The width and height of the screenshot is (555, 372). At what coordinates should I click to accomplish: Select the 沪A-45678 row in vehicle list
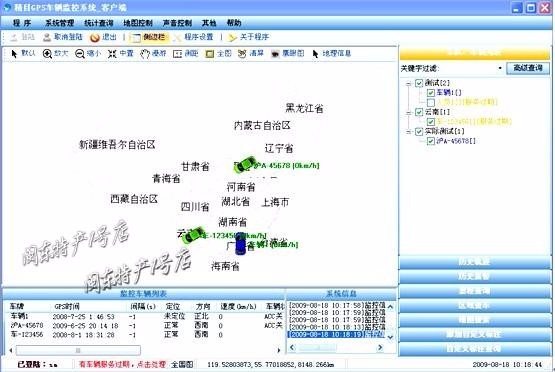coord(145,325)
